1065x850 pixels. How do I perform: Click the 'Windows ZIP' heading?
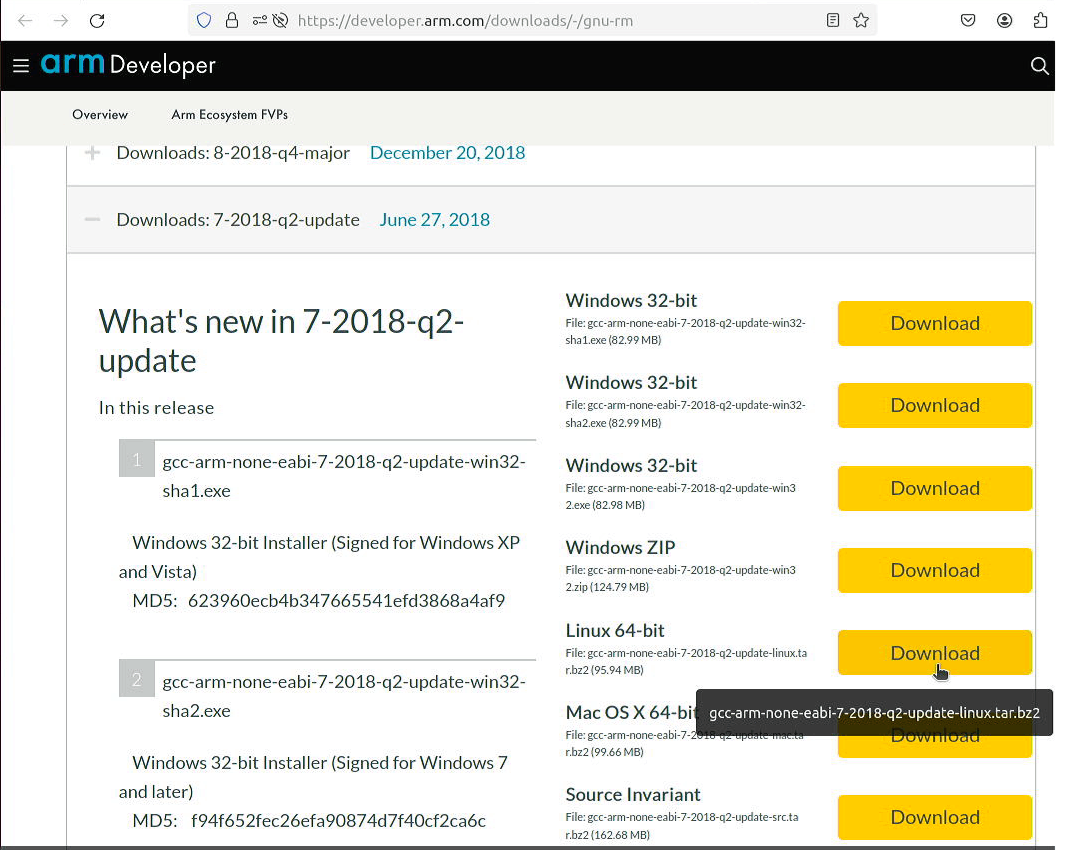620,548
